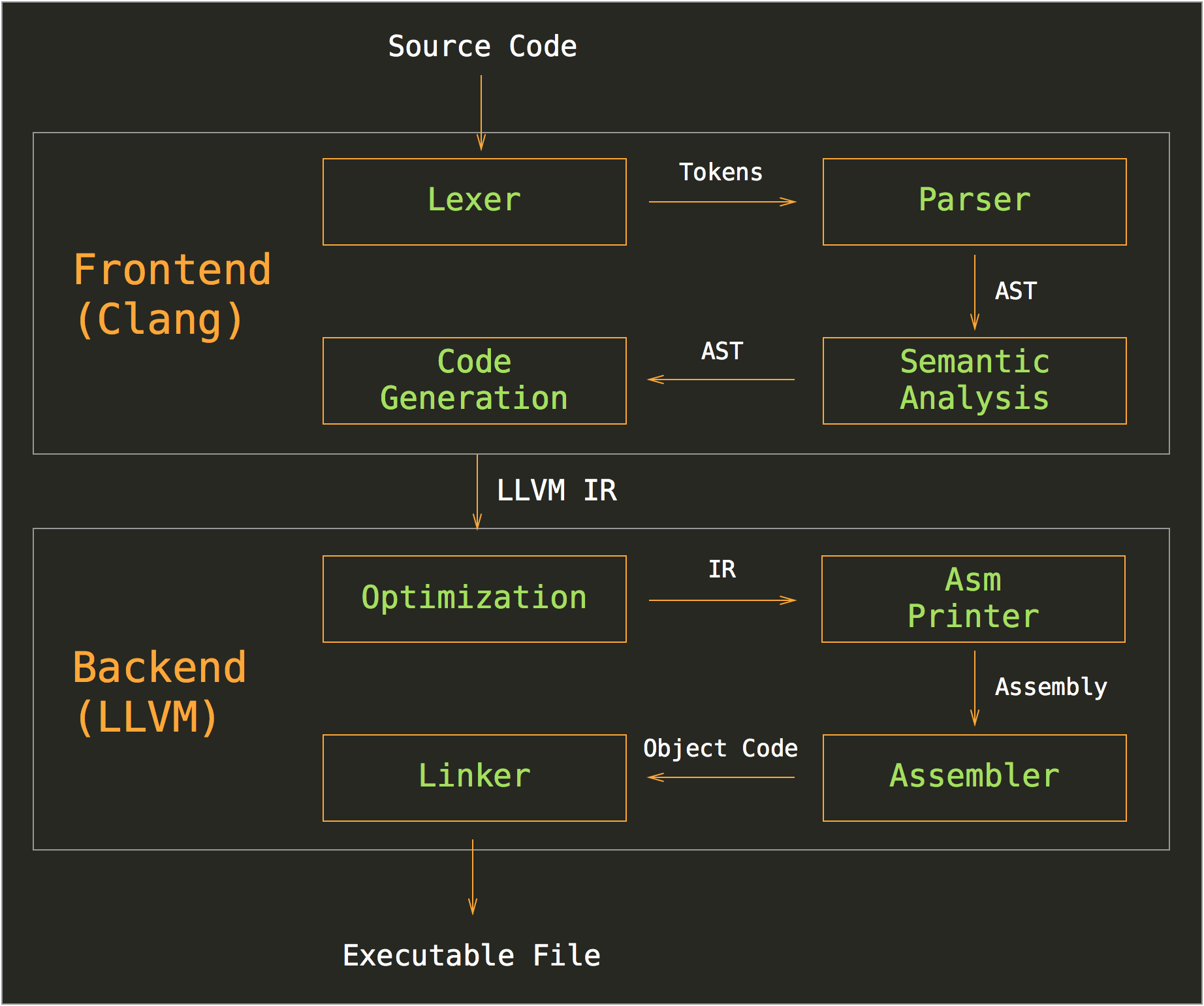The image size is (1204, 1006).
Task: Click the Assembly edge label
Action: click(1050, 687)
